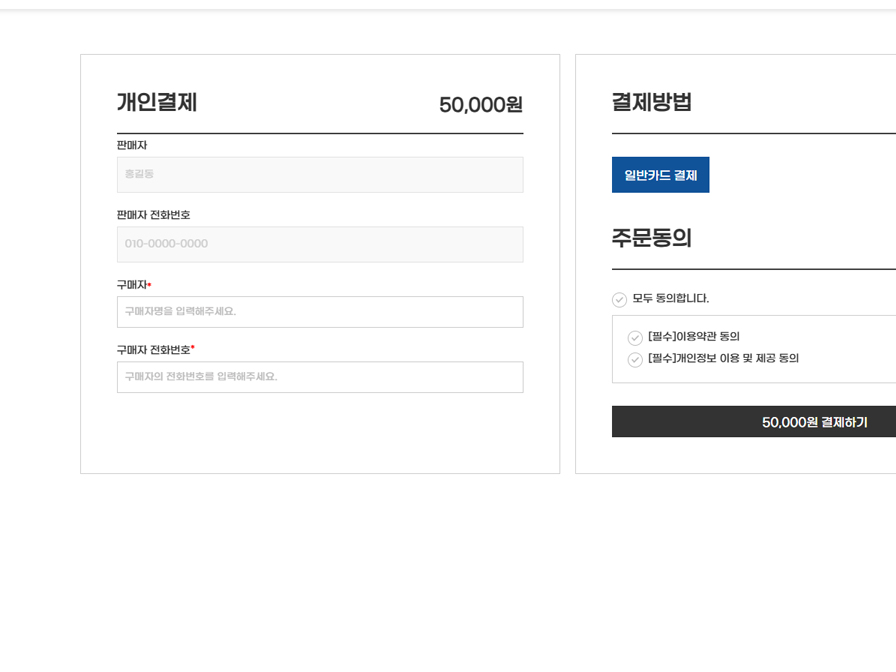The image size is (896, 672).
Task: Check the required terms of service agreement
Action: (635, 337)
